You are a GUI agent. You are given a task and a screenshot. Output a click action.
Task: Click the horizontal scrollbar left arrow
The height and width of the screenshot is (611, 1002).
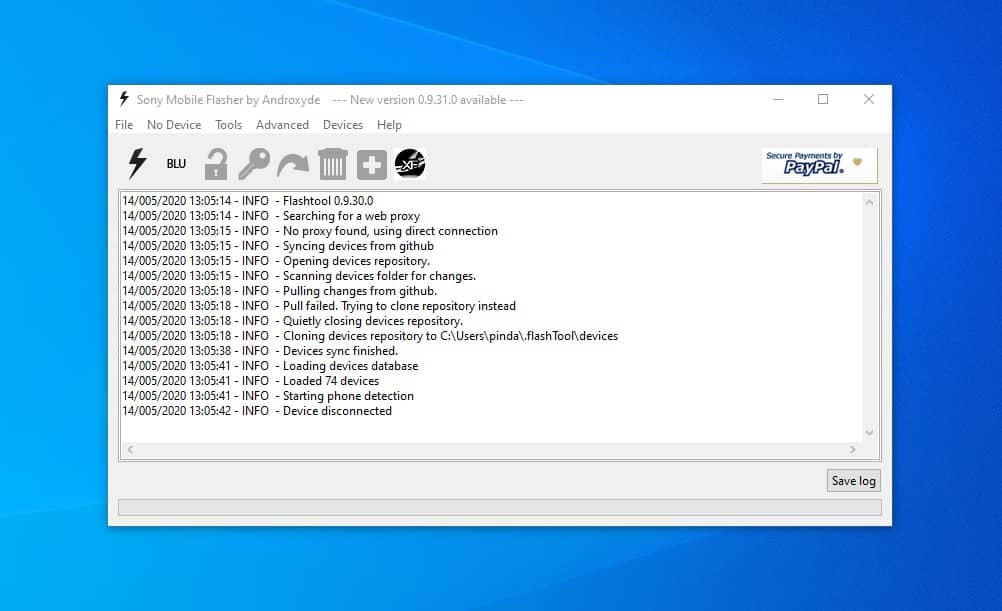click(130, 450)
